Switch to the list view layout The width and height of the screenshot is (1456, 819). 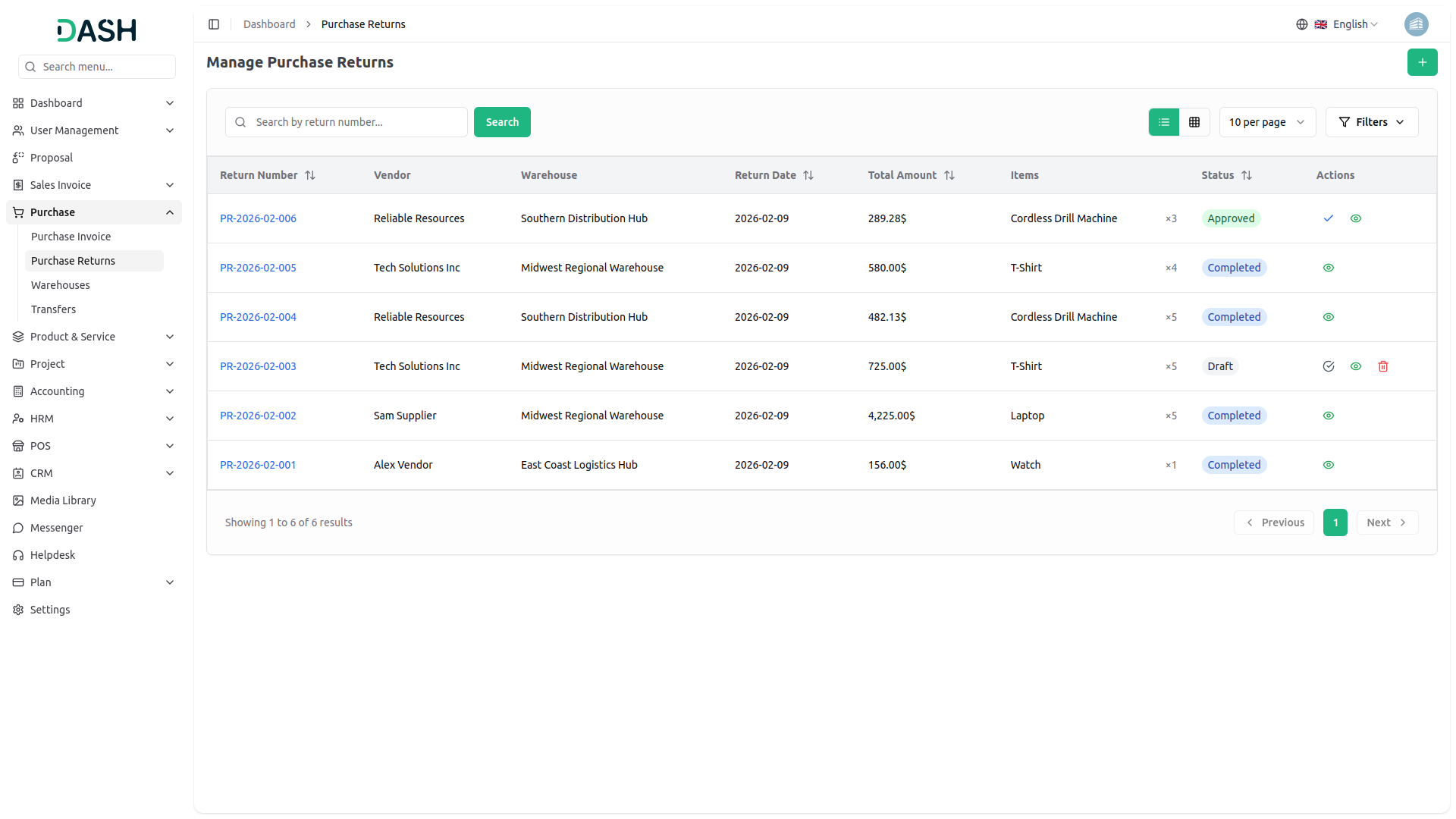[x=1163, y=122]
